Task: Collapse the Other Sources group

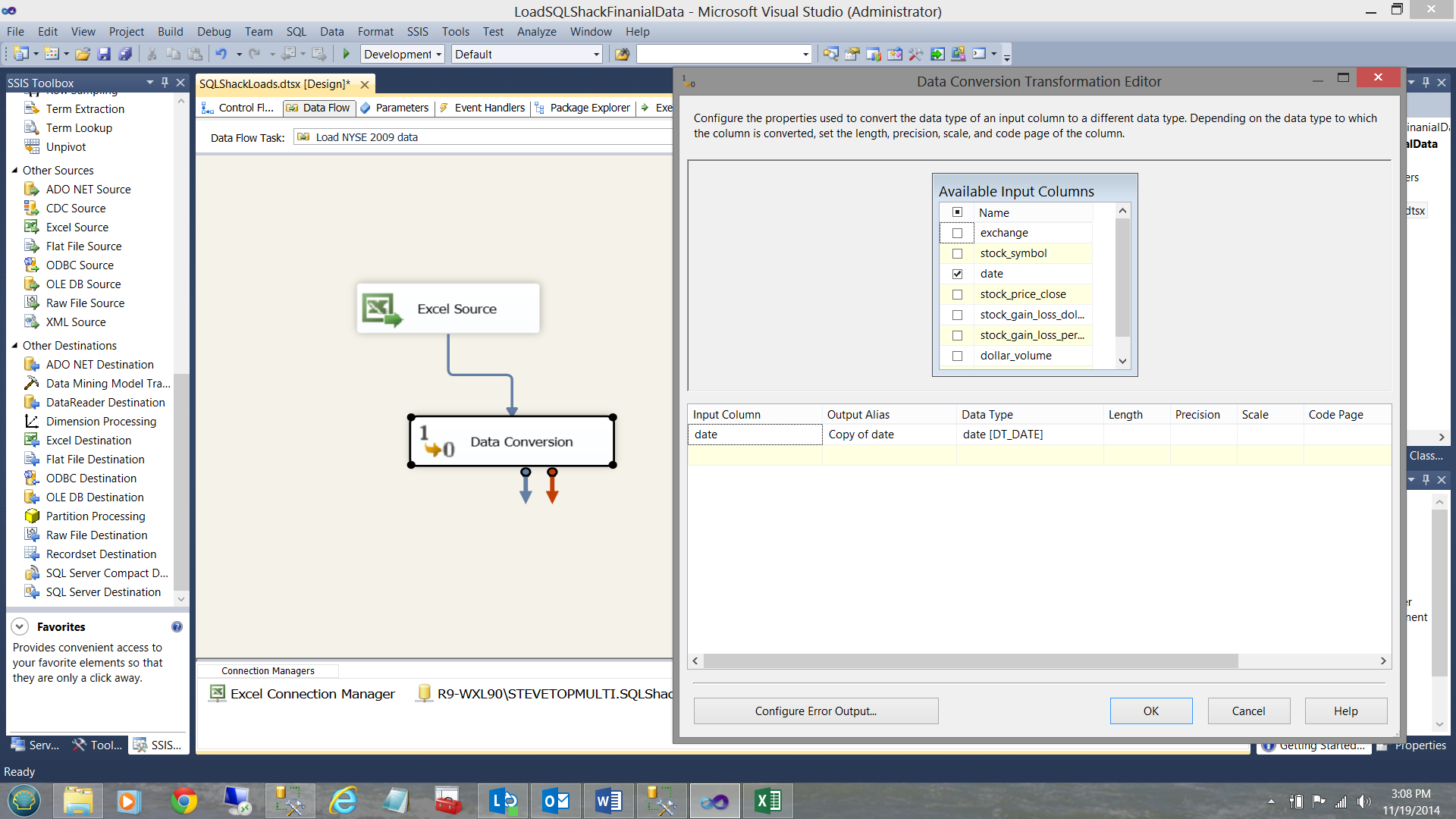Action: click(14, 170)
